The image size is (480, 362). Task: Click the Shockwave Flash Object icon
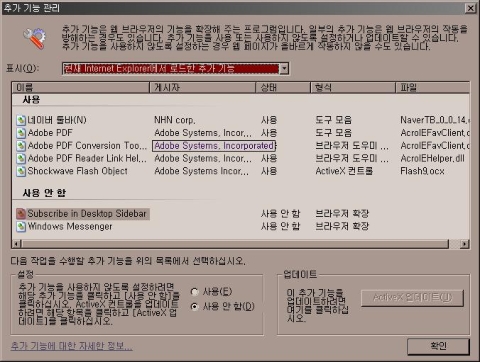click(21, 171)
